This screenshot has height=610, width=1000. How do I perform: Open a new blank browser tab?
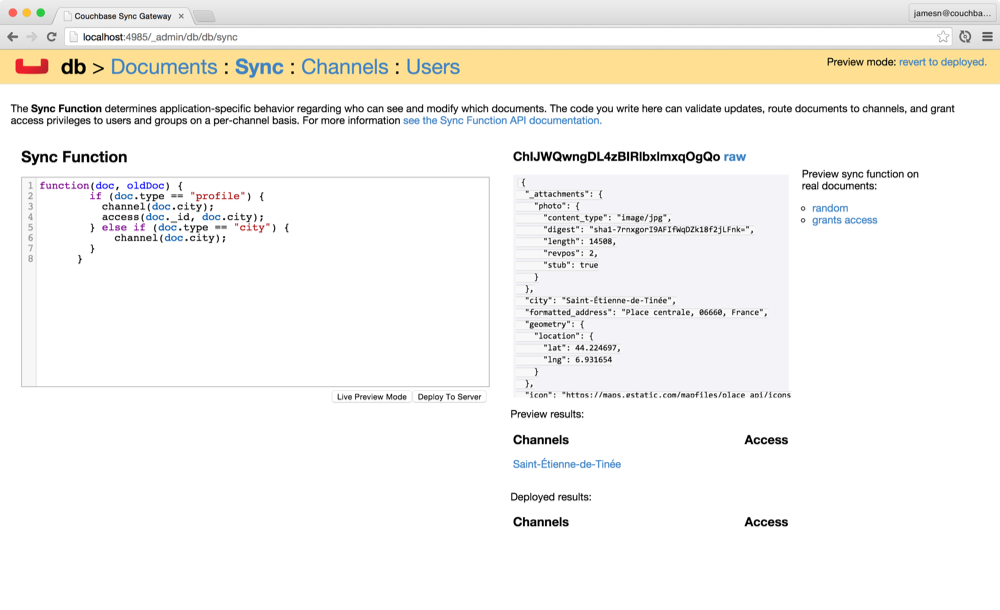pyautogui.click(x=203, y=16)
